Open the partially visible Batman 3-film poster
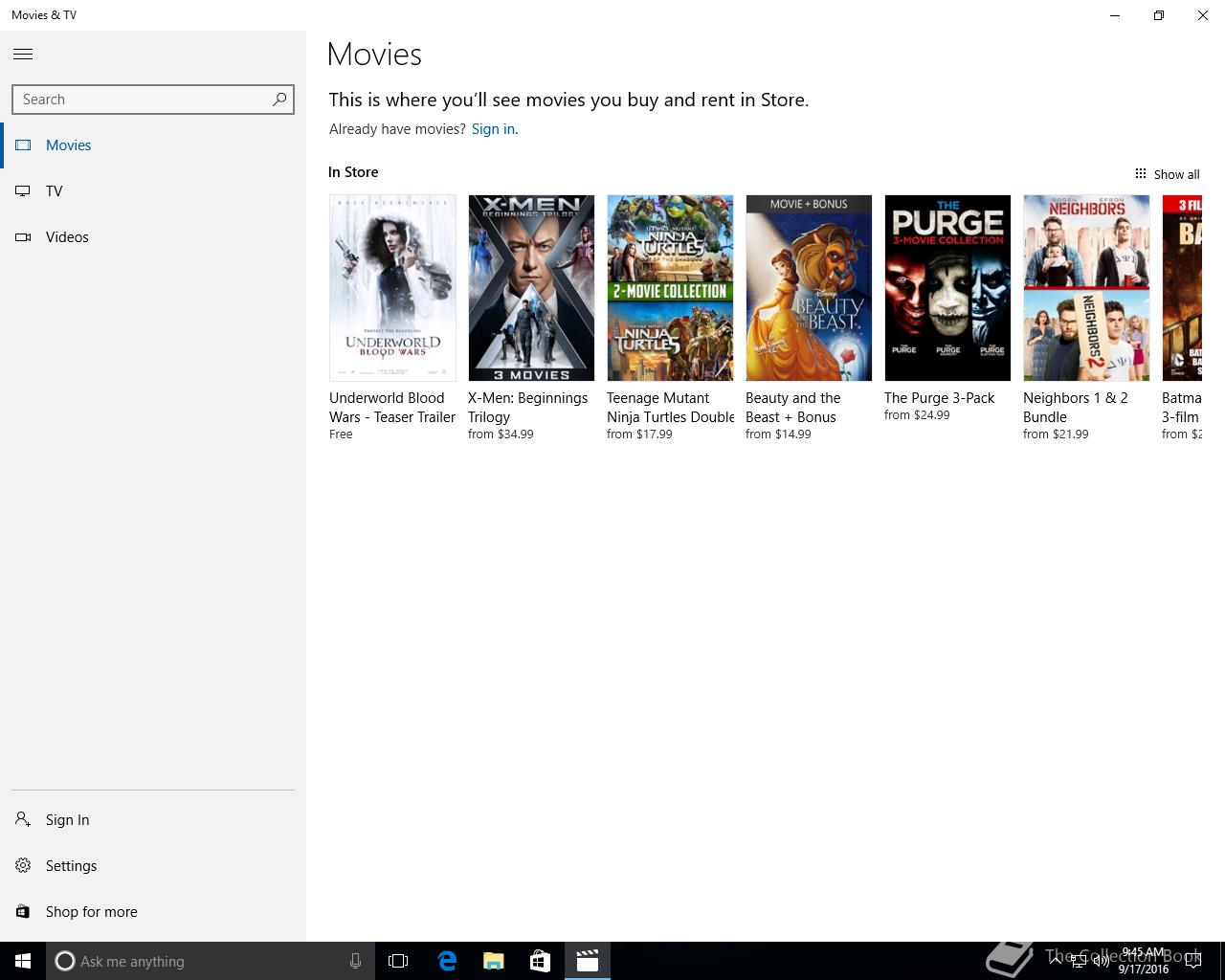This screenshot has width=1225, height=980. click(1182, 288)
